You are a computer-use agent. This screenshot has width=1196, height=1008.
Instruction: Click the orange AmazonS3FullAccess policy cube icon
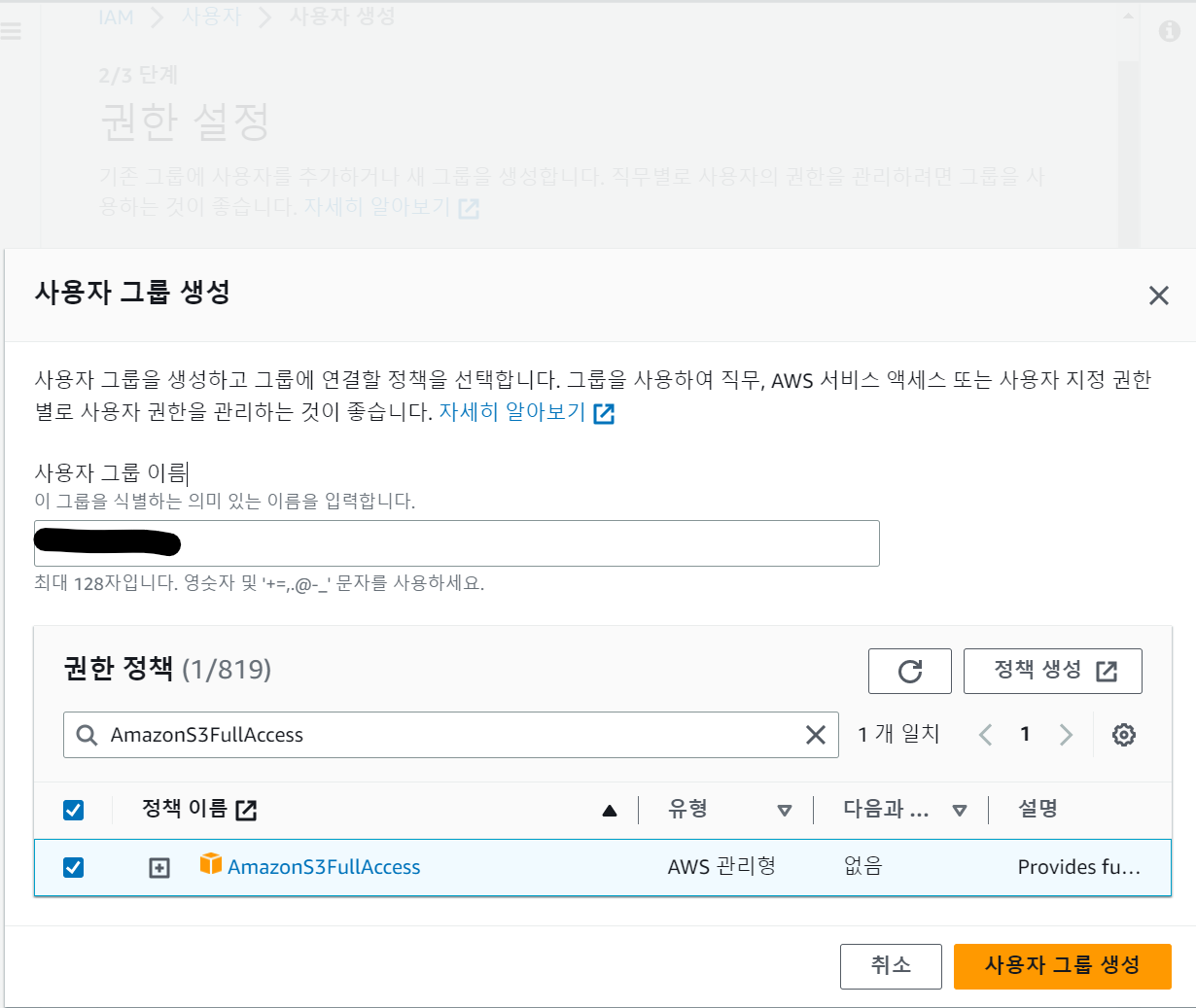tap(210, 864)
